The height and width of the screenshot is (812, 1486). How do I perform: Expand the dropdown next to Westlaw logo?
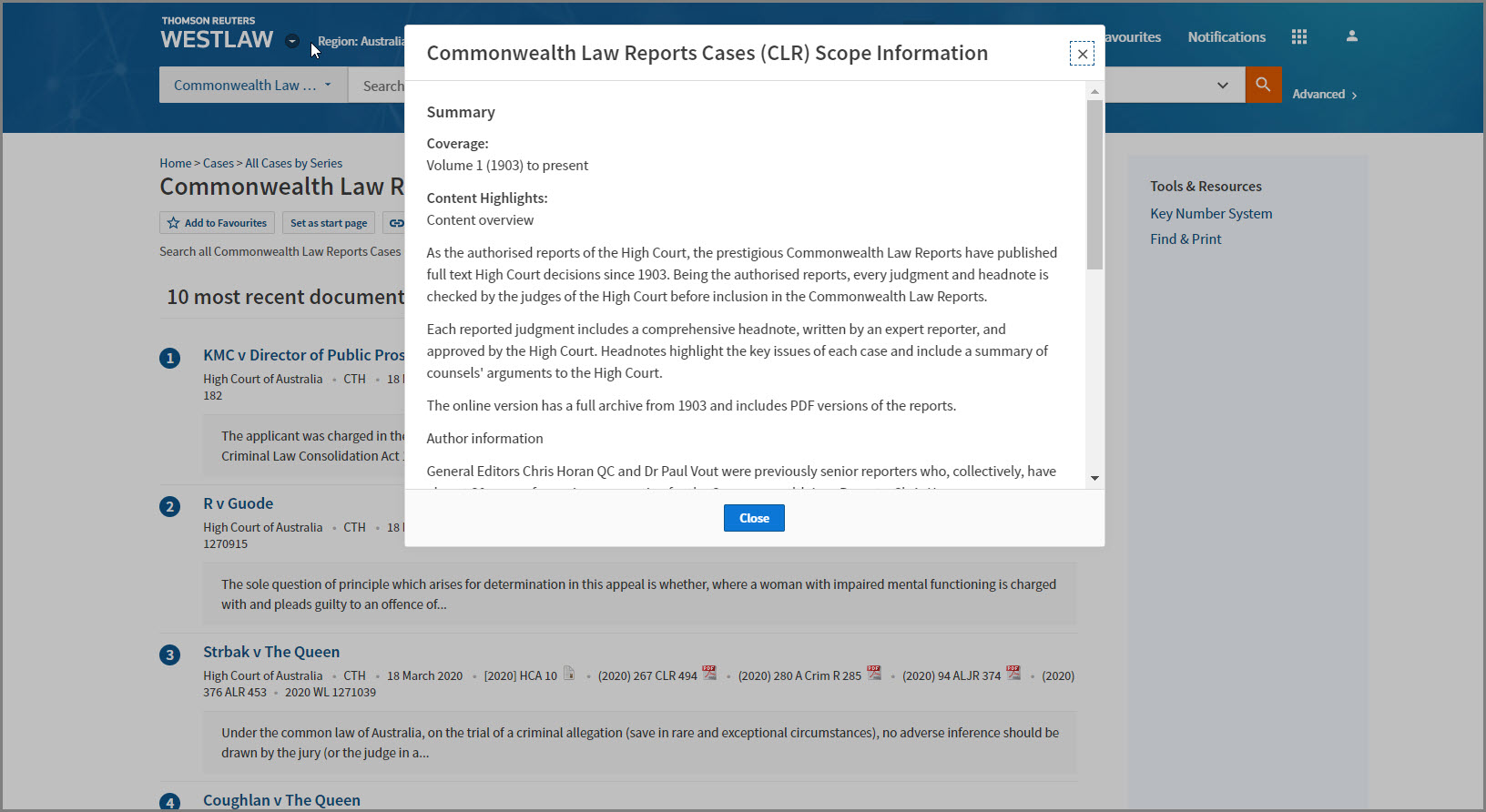pyautogui.click(x=292, y=41)
